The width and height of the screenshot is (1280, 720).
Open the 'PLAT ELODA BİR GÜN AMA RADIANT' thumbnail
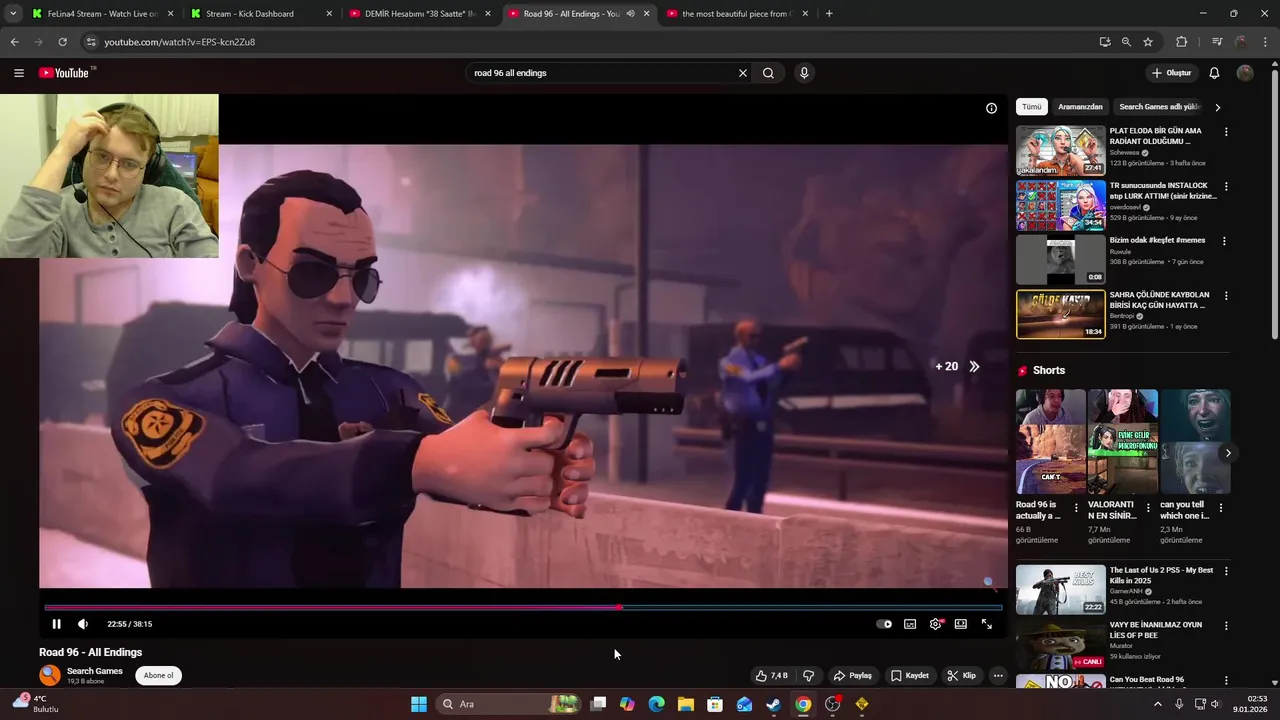click(1061, 151)
